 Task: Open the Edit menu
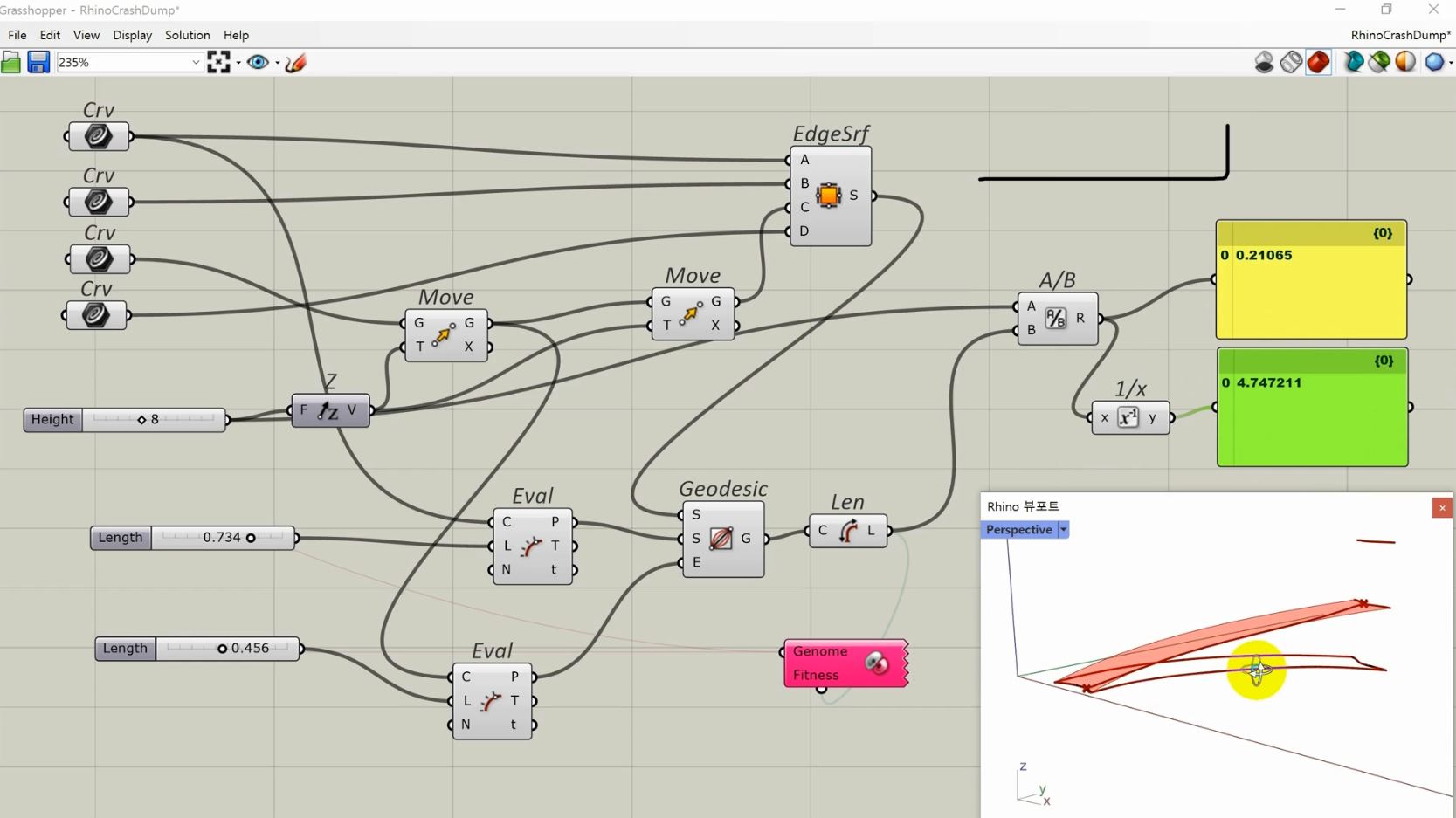pos(50,35)
